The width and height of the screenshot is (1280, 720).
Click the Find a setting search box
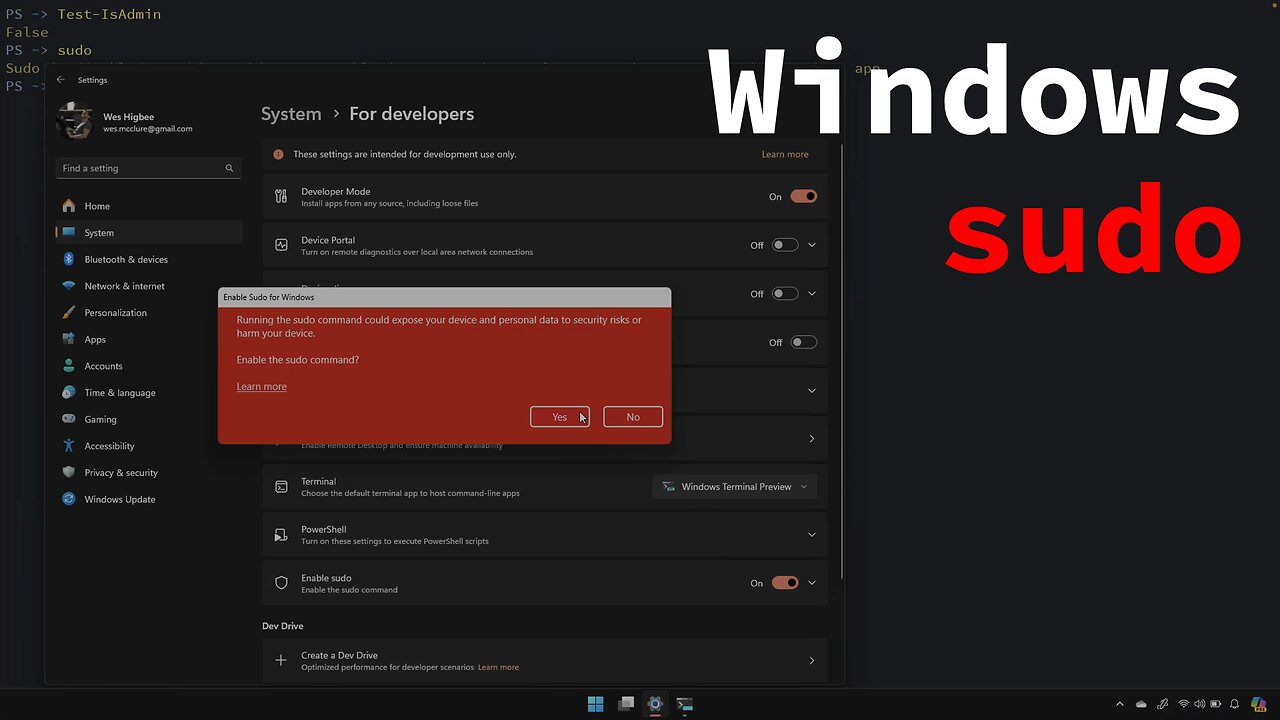click(140, 168)
